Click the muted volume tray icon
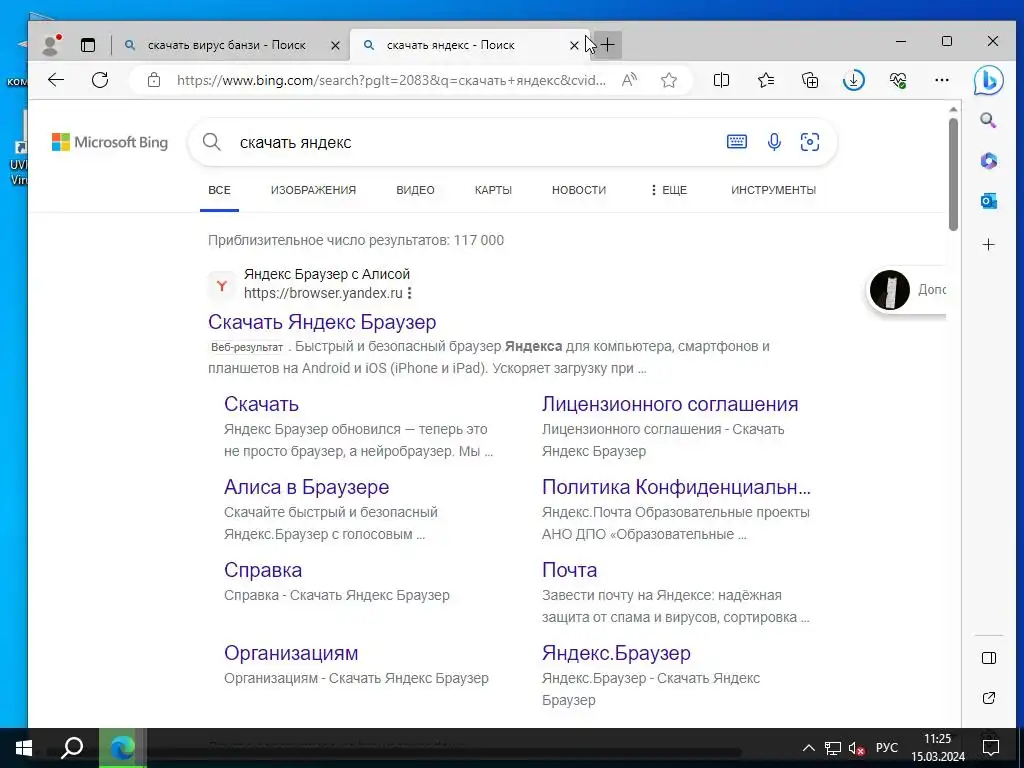 coord(856,748)
